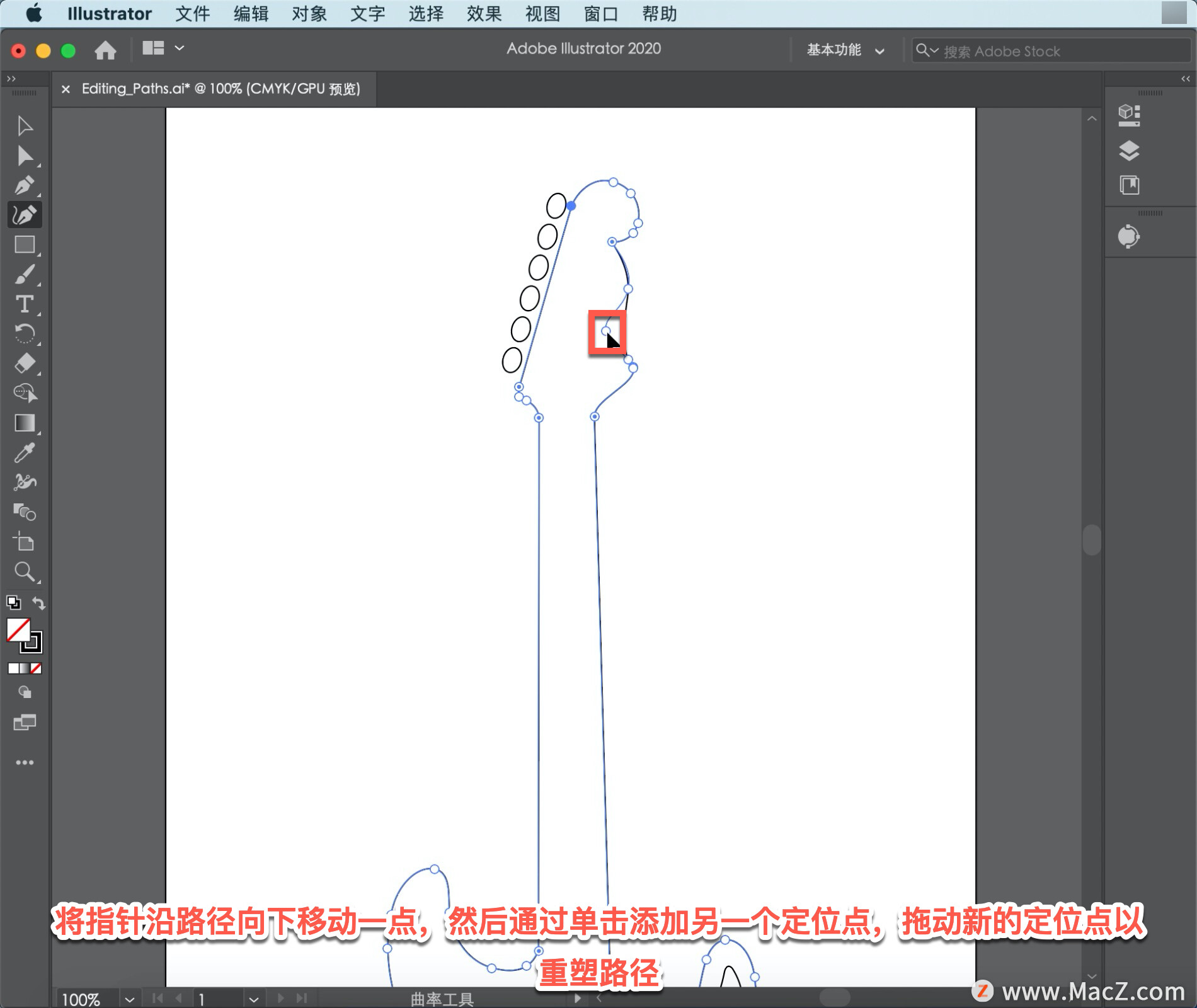Image resolution: width=1197 pixels, height=1008 pixels.
Task: Go to next artboard button
Action: [281, 999]
